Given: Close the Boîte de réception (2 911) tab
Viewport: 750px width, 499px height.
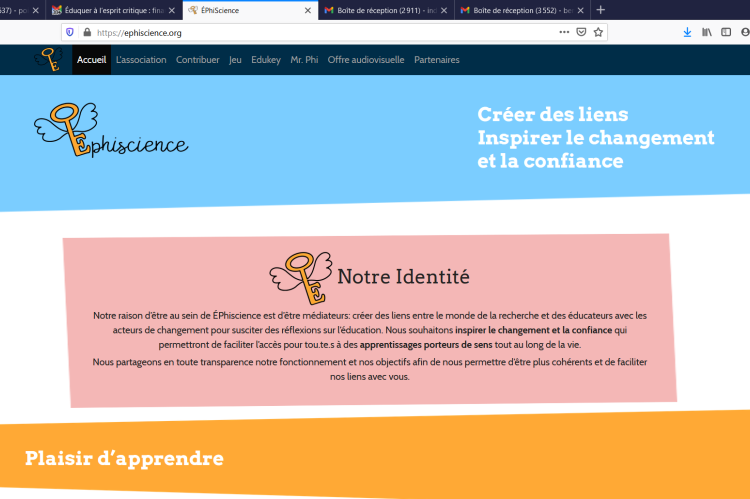Looking at the screenshot, I should coord(444,10).
